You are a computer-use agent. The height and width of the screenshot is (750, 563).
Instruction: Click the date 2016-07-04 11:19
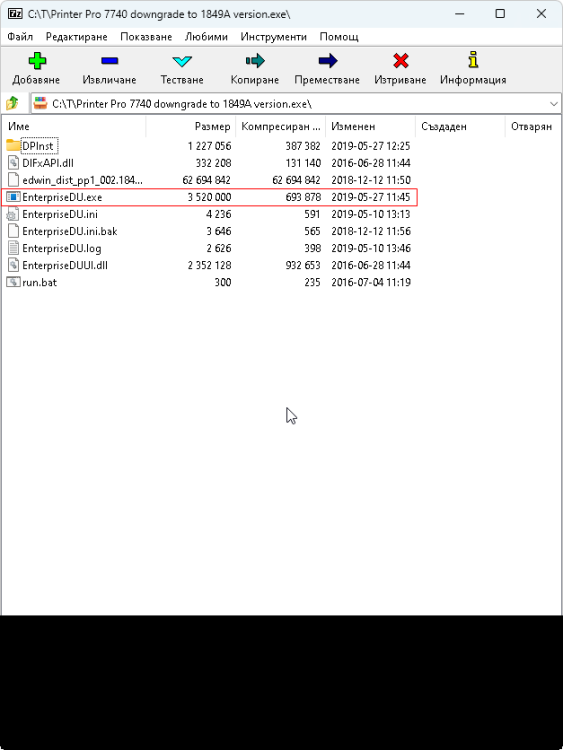pyautogui.click(x=371, y=282)
